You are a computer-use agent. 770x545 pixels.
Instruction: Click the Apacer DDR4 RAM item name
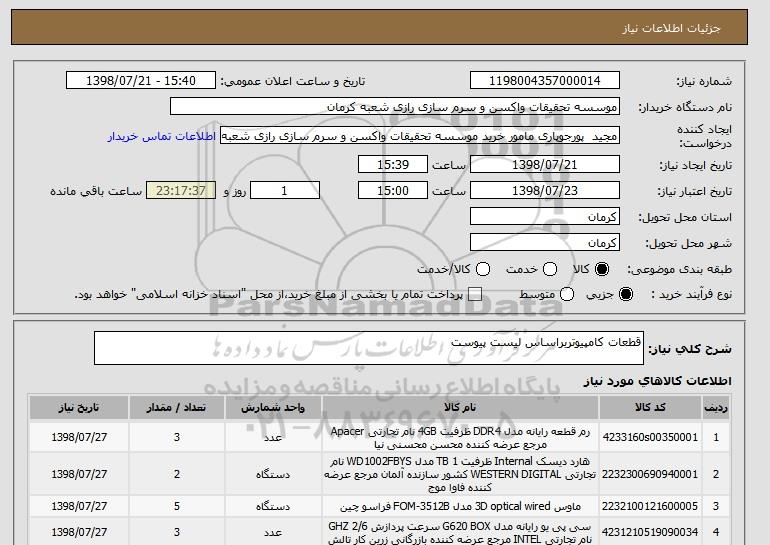pyautogui.click(x=460, y=438)
